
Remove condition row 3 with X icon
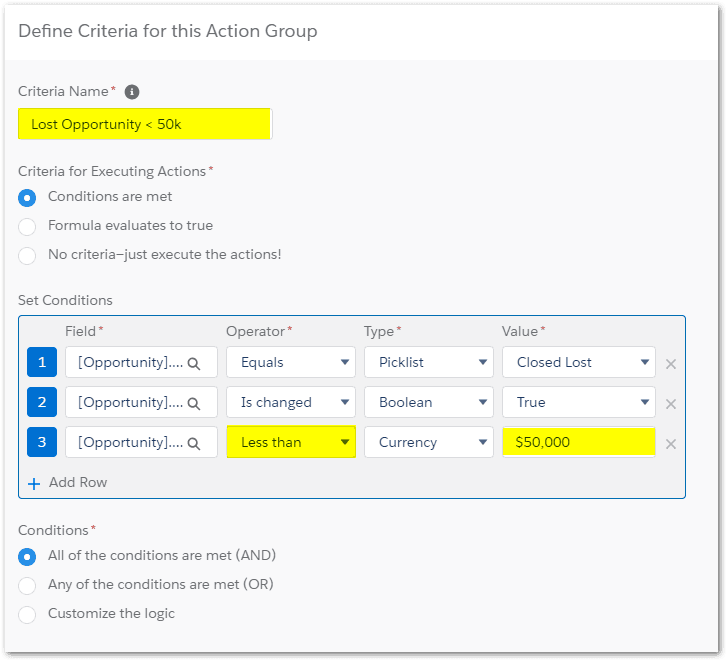671,444
